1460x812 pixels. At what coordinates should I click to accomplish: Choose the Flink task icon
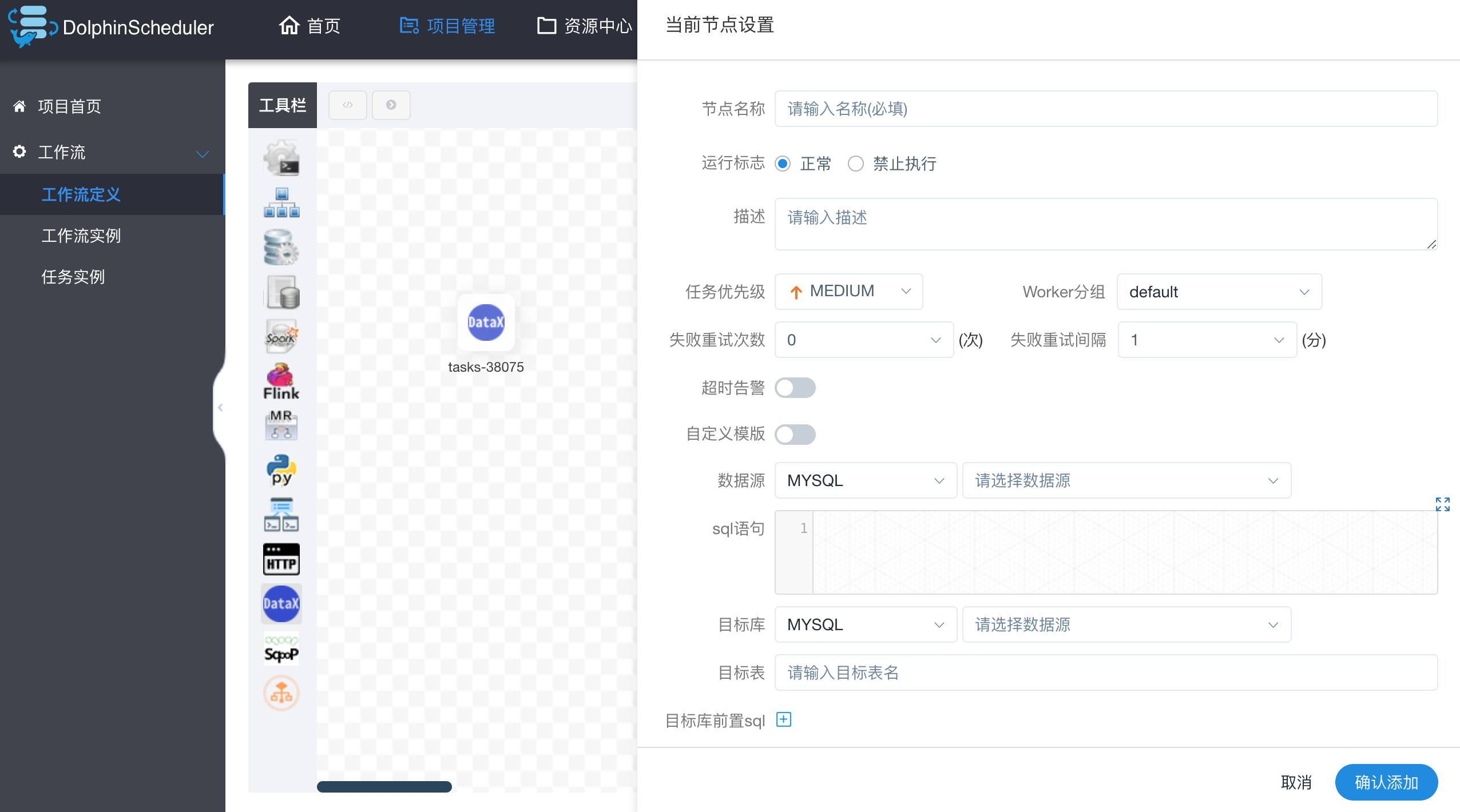click(x=281, y=381)
